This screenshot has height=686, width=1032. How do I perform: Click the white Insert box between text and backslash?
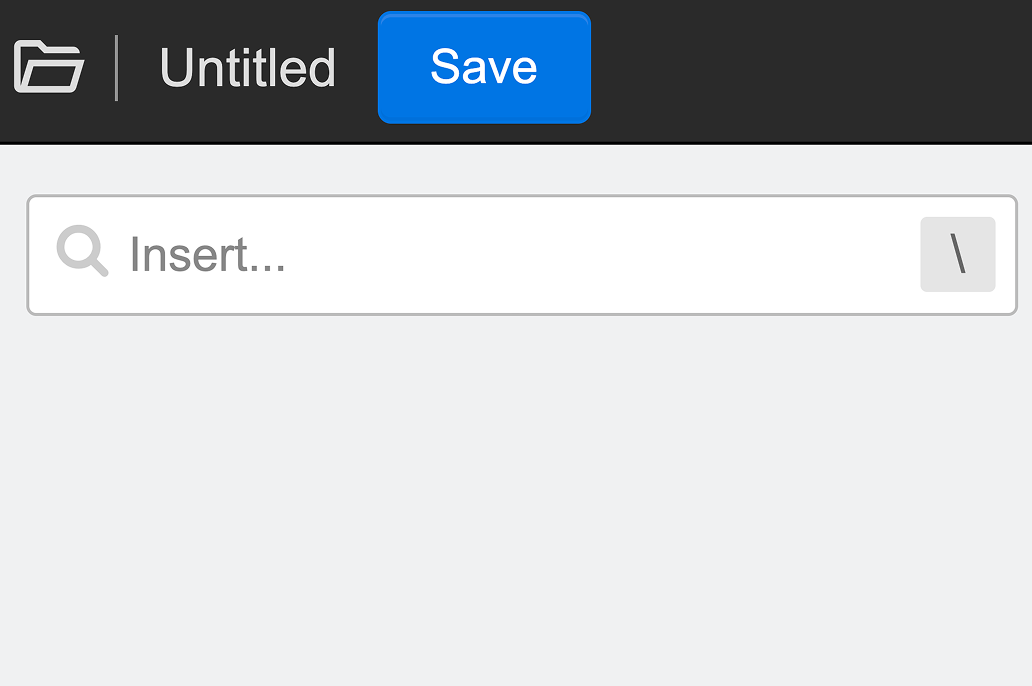602,255
